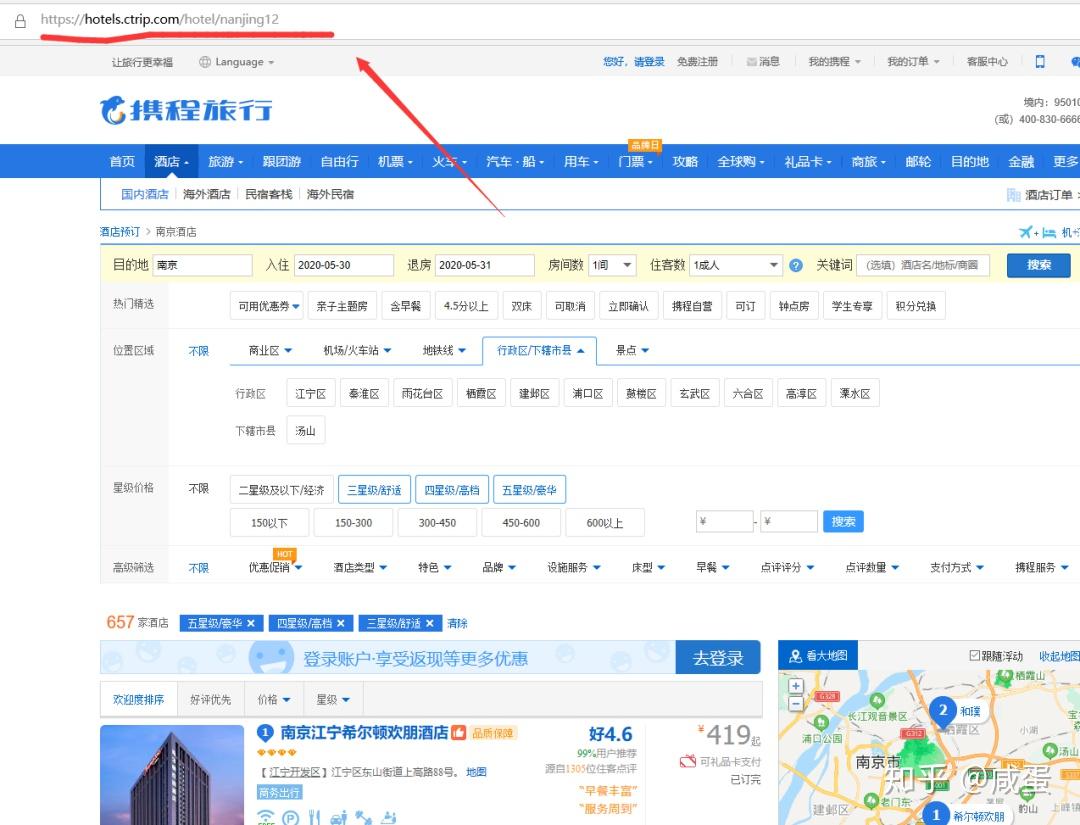Click 收起地图 to collapse map
Viewport: 1080px width, 825px height.
[1059, 656]
